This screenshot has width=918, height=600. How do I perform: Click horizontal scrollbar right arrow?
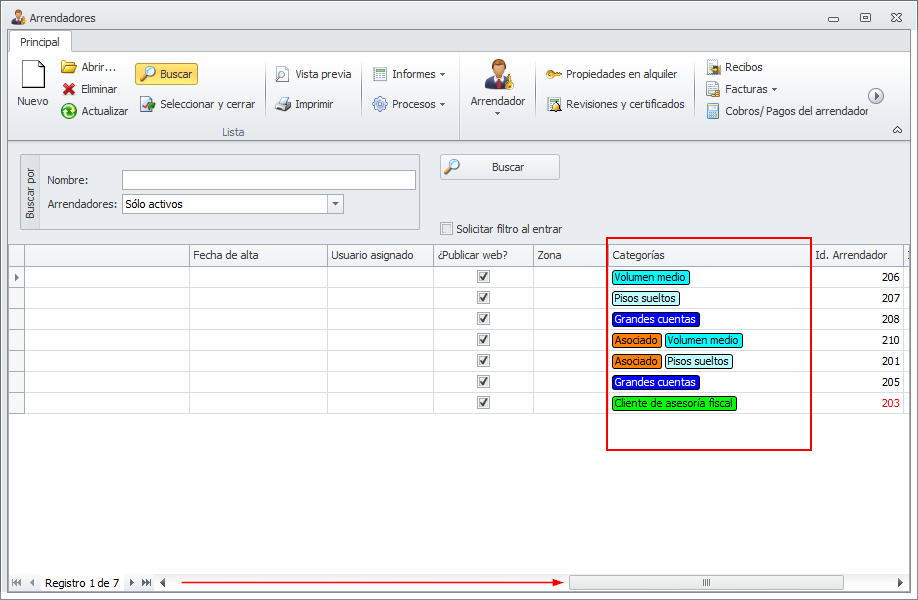tap(900, 582)
